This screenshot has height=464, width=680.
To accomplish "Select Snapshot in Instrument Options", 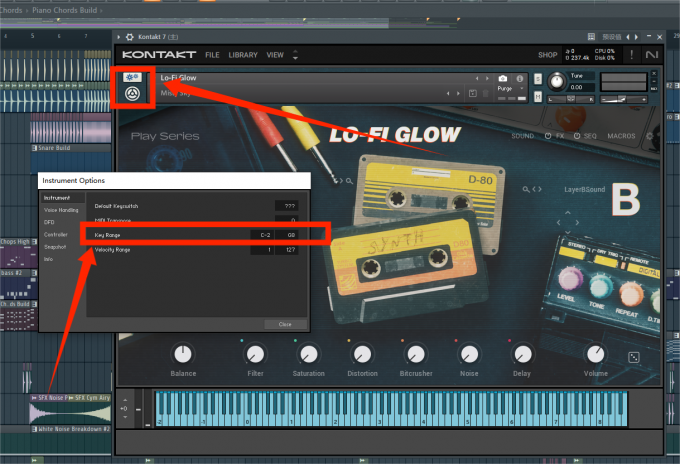I will point(55,247).
